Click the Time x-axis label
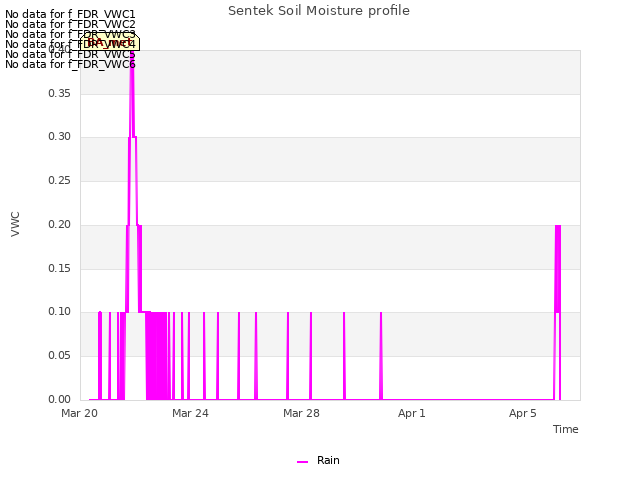 point(566,429)
